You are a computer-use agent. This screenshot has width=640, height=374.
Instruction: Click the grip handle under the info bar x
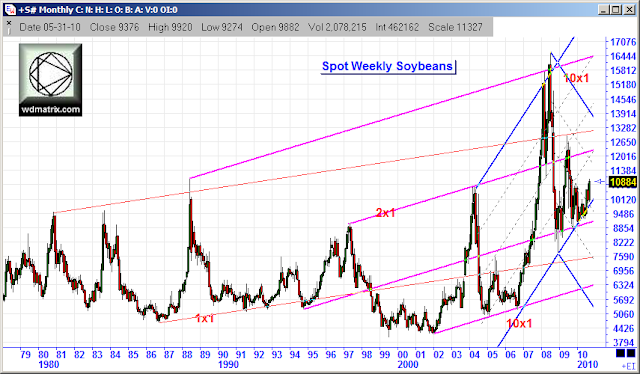9,31
